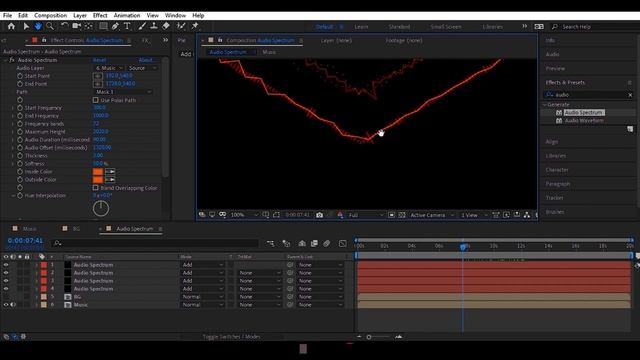Select the Puppet Pin tool
Image resolution: width=640 pixels, height=360 pixels.
195,26
